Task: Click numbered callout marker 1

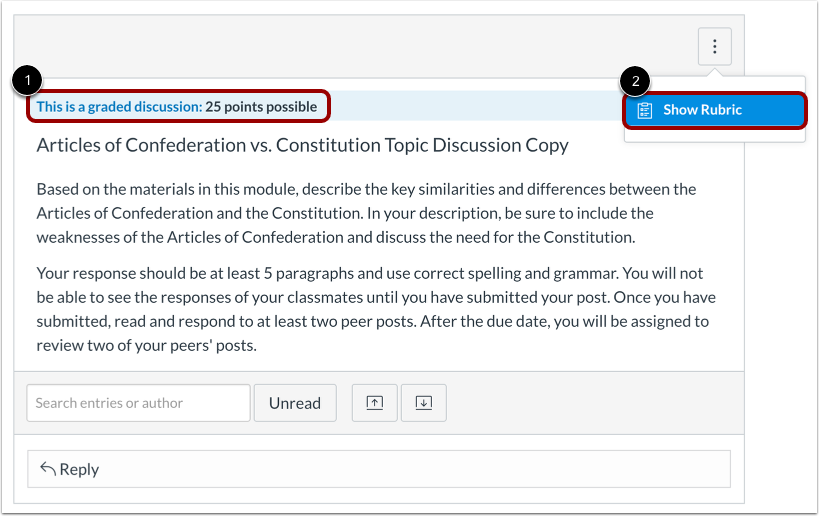Action: coord(27,80)
